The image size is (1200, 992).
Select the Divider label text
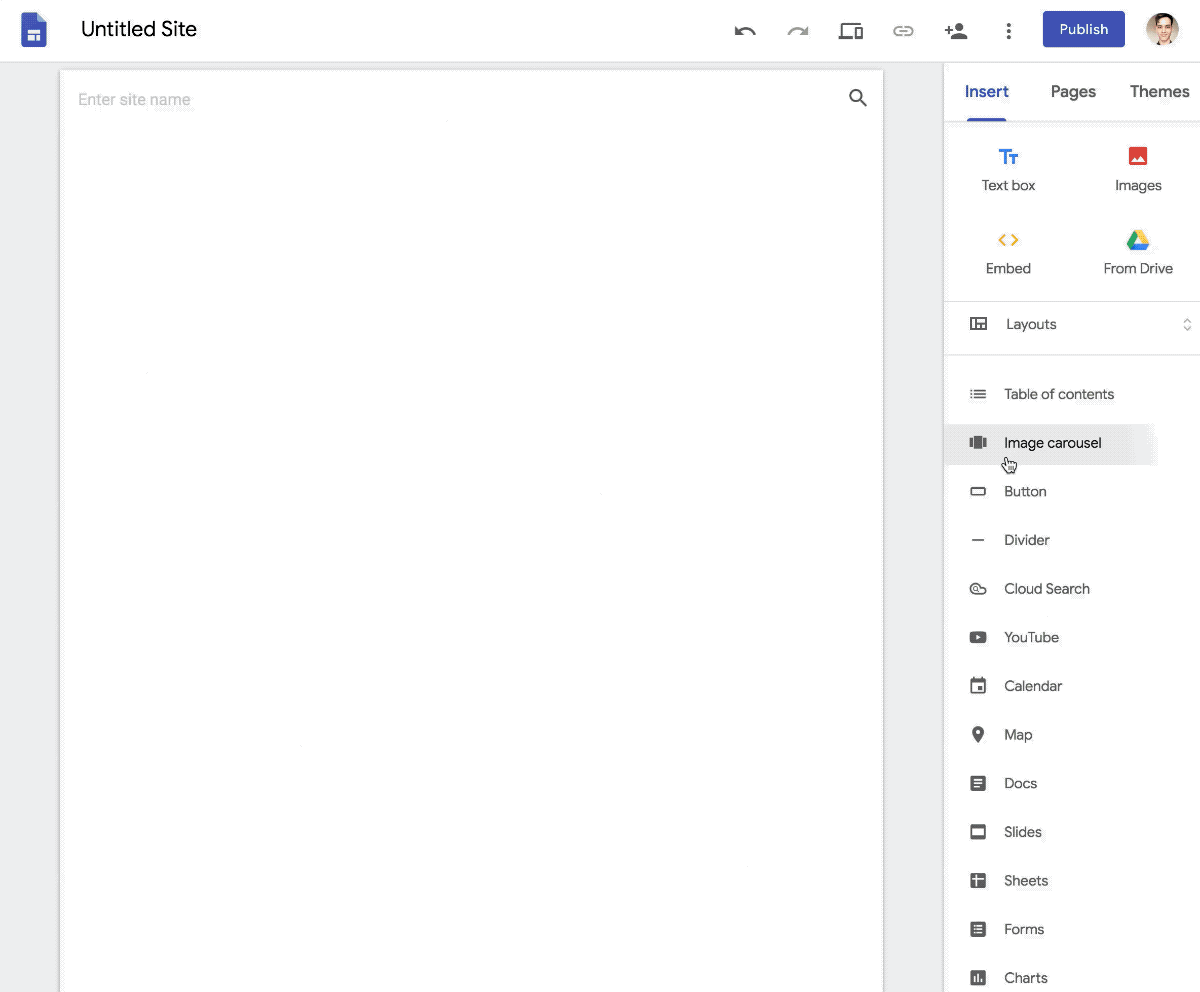tap(1027, 540)
